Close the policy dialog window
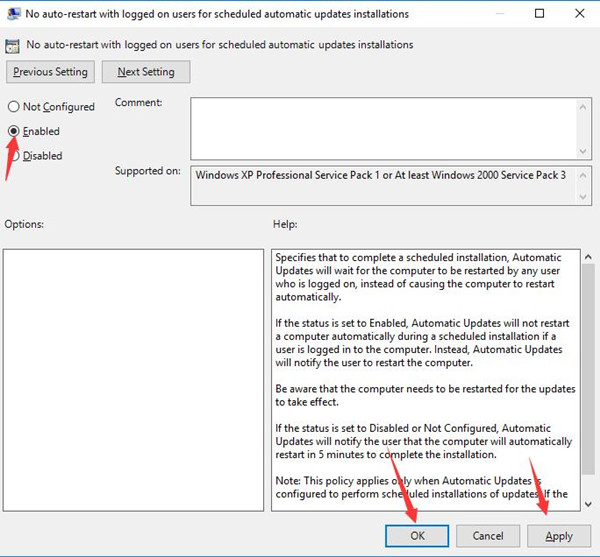 click(x=579, y=14)
